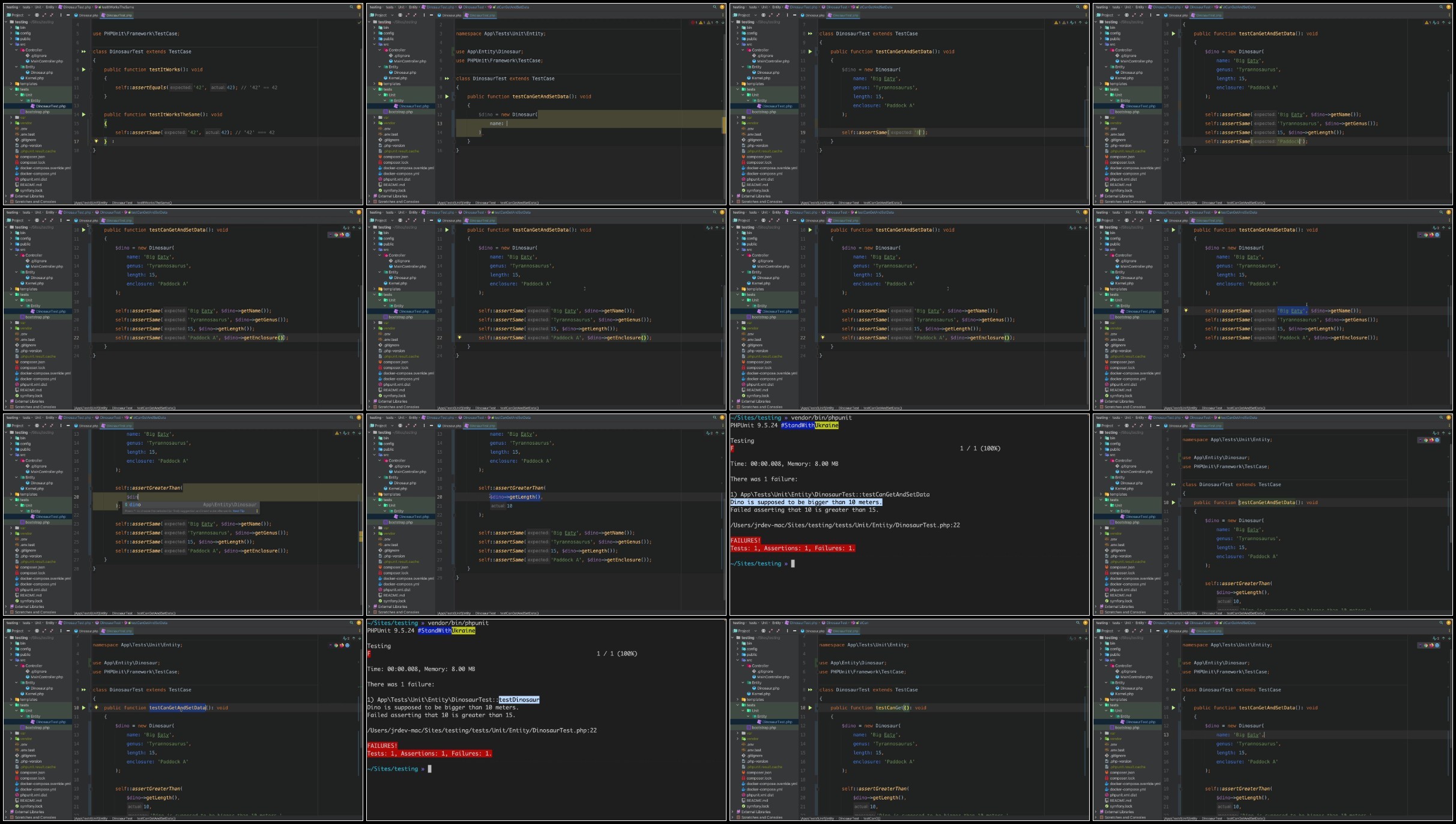Run testCanGetAndSetData in the selected 'Big Eaty' frame
Screen dimensions: 1456x824
[x=1173, y=230]
